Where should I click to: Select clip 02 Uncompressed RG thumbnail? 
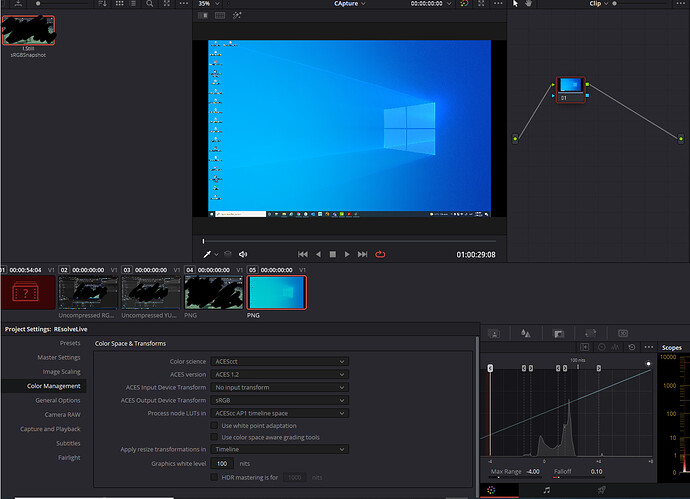point(88,292)
